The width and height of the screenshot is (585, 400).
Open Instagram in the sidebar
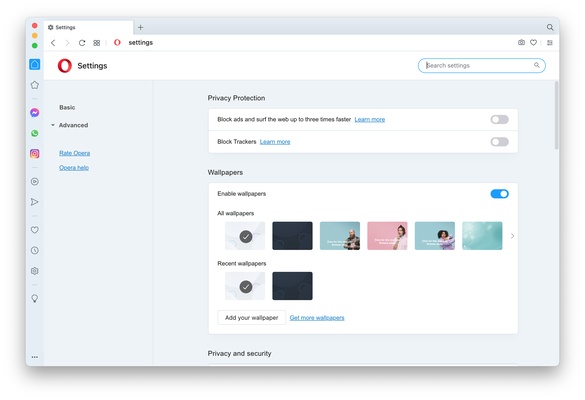(35, 153)
